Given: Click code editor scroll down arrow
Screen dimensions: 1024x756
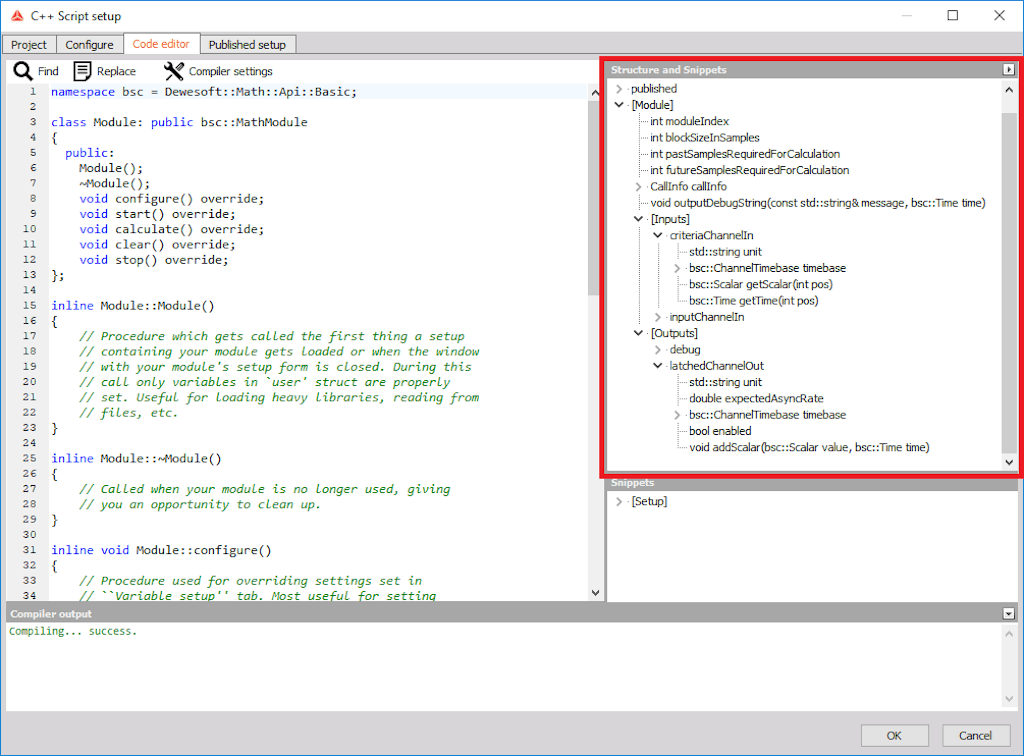Looking at the screenshot, I should click(595, 593).
